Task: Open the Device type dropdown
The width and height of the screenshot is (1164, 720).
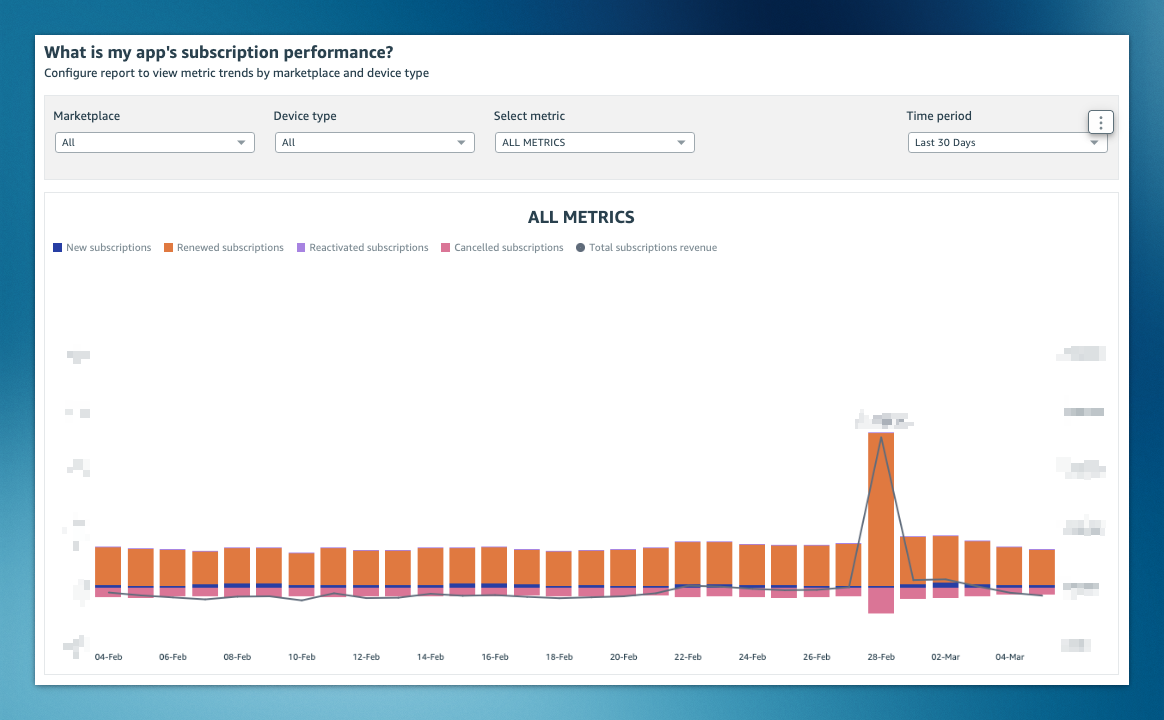Action: (x=375, y=142)
